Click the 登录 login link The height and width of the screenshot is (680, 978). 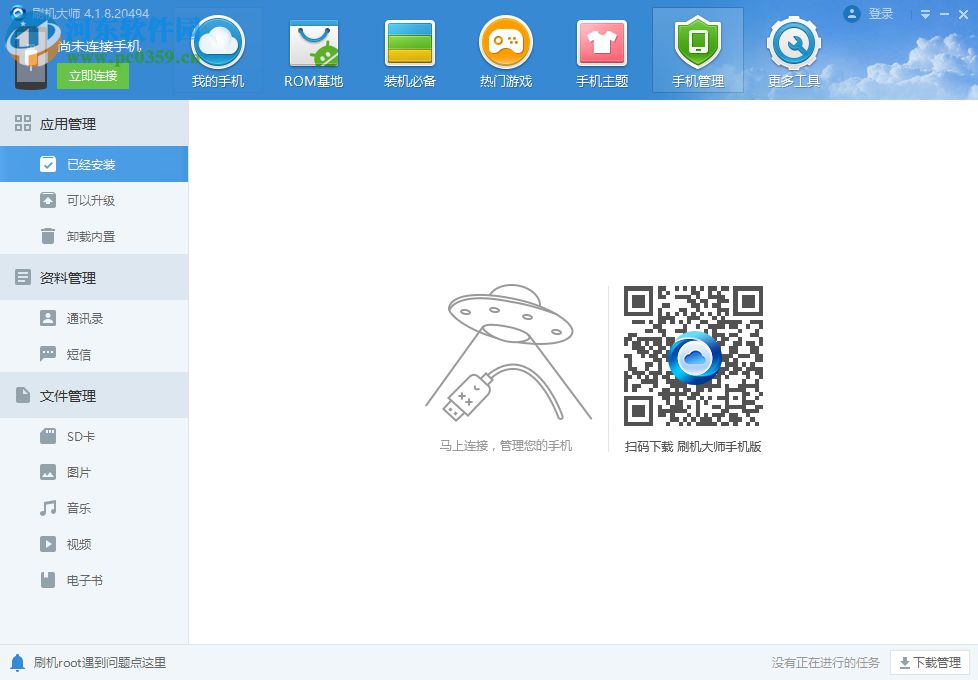(881, 14)
